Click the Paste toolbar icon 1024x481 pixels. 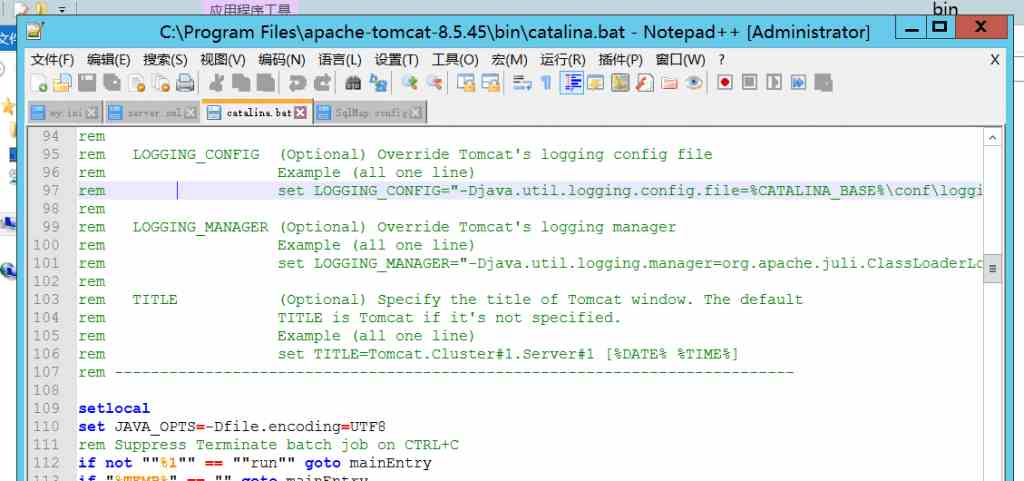point(265,83)
